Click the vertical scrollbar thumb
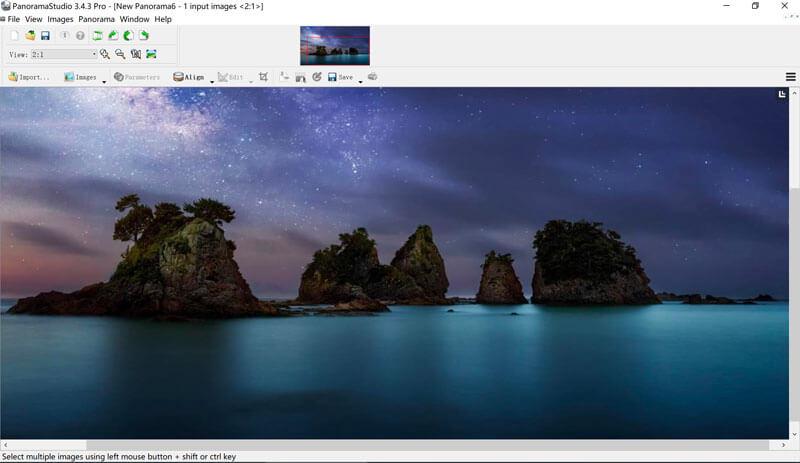The image size is (800, 463). (794, 305)
